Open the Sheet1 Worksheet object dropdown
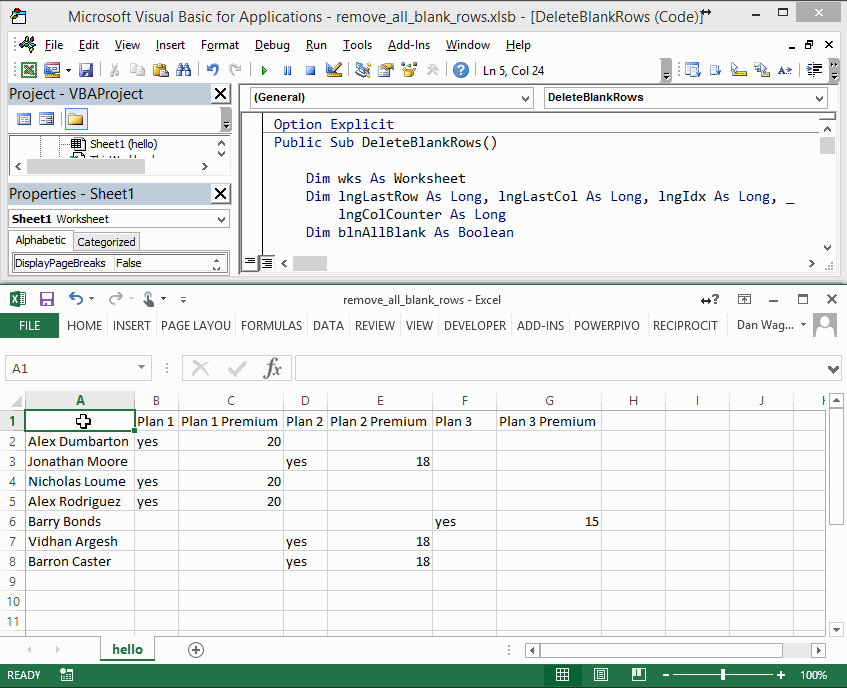Screen dimensions: 847x688 [222, 218]
